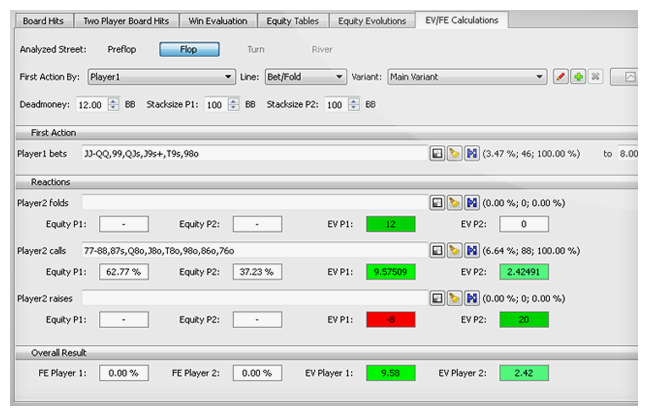This screenshot has width=648, height=416.
Task: Open range selector for Player2 folds row
Action: pos(437,203)
